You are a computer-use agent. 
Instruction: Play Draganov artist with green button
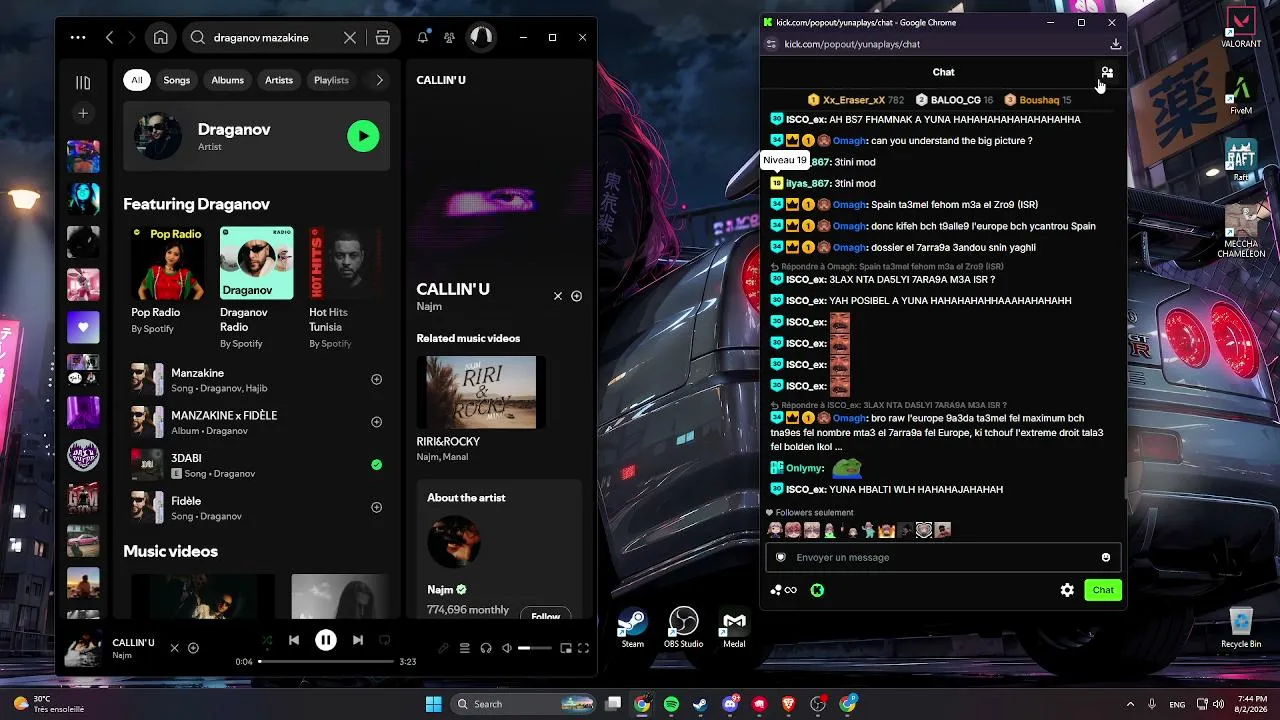coord(363,136)
